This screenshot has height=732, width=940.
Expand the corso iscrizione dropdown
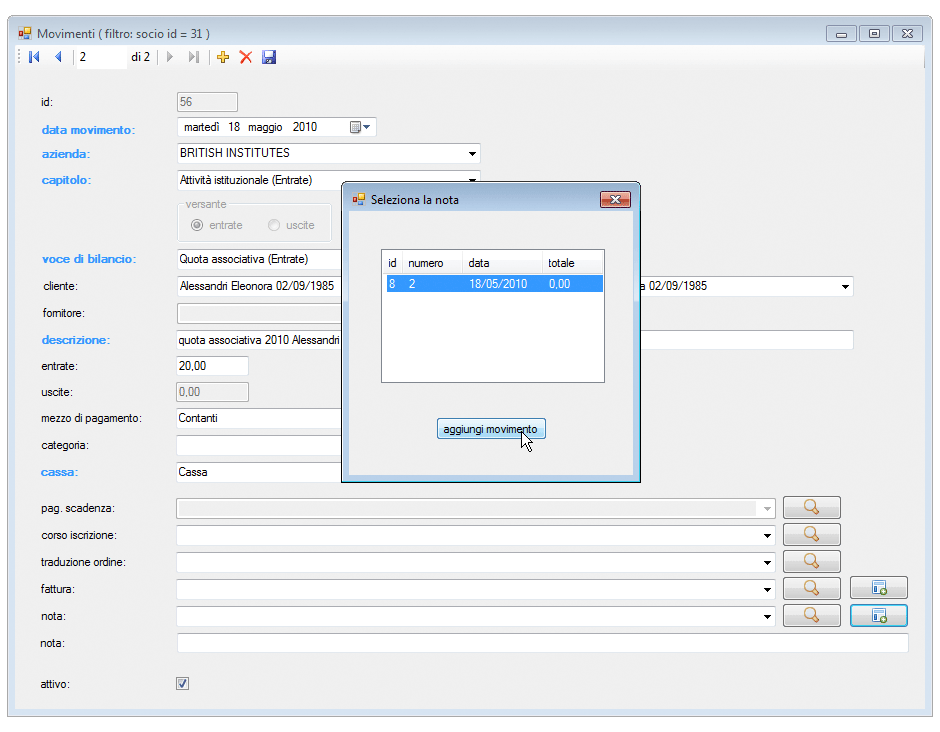(767, 535)
